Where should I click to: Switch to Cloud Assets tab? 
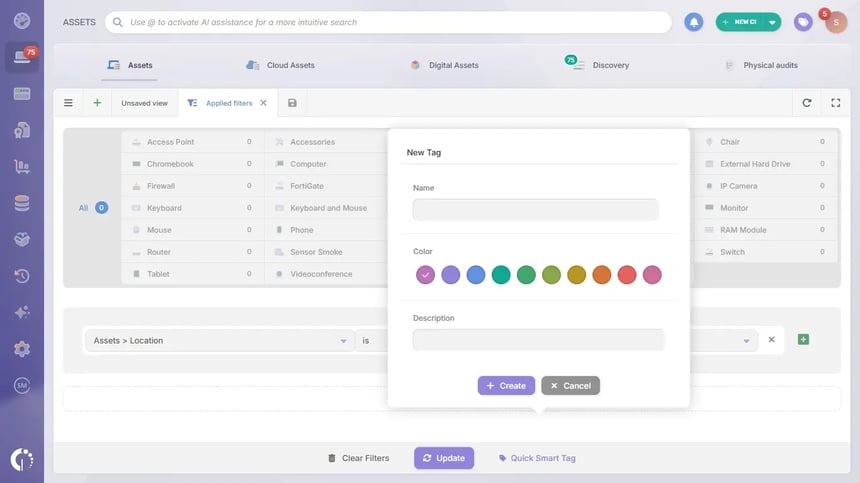(280, 65)
